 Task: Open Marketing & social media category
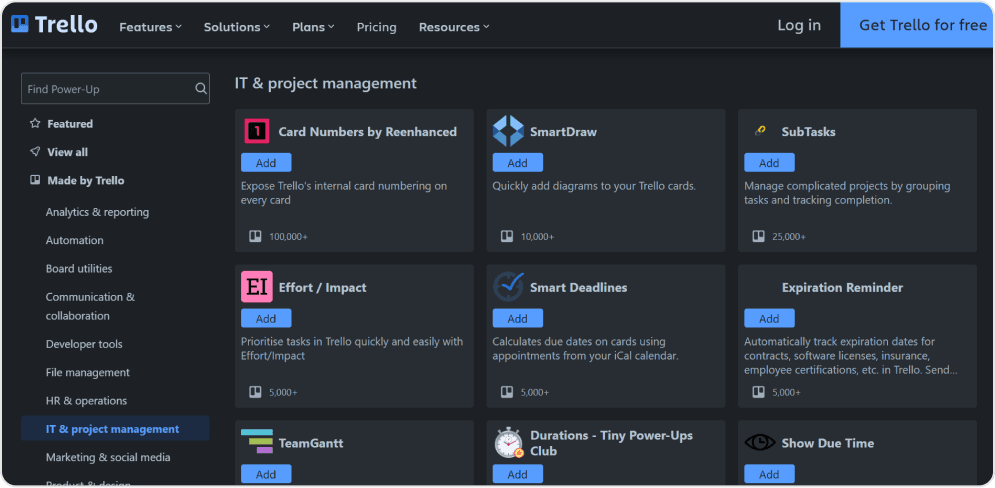[x=108, y=458]
